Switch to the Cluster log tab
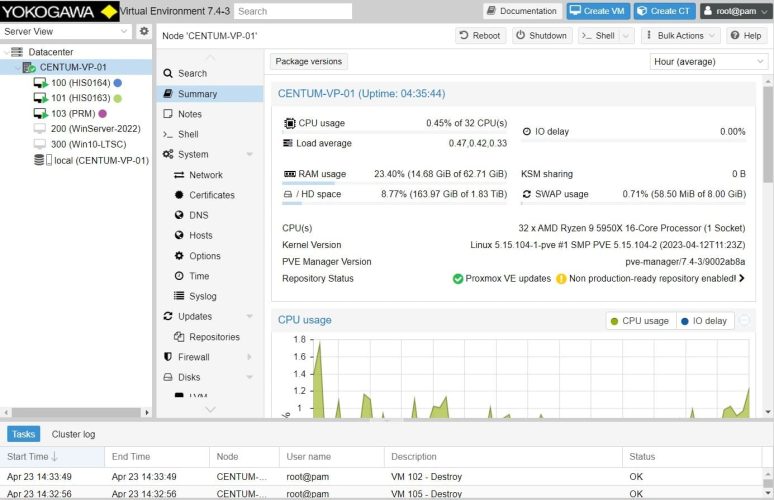Image resolution: width=774 pixels, height=500 pixels. 73,434
